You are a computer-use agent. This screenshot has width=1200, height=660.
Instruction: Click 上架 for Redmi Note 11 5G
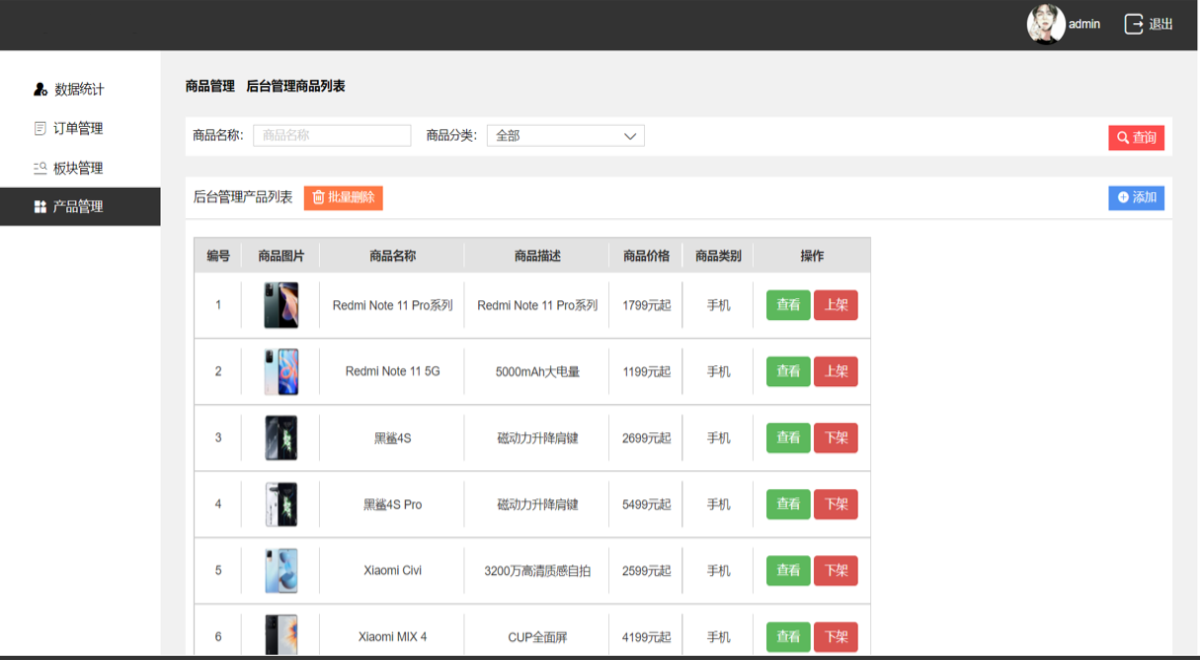836,372
